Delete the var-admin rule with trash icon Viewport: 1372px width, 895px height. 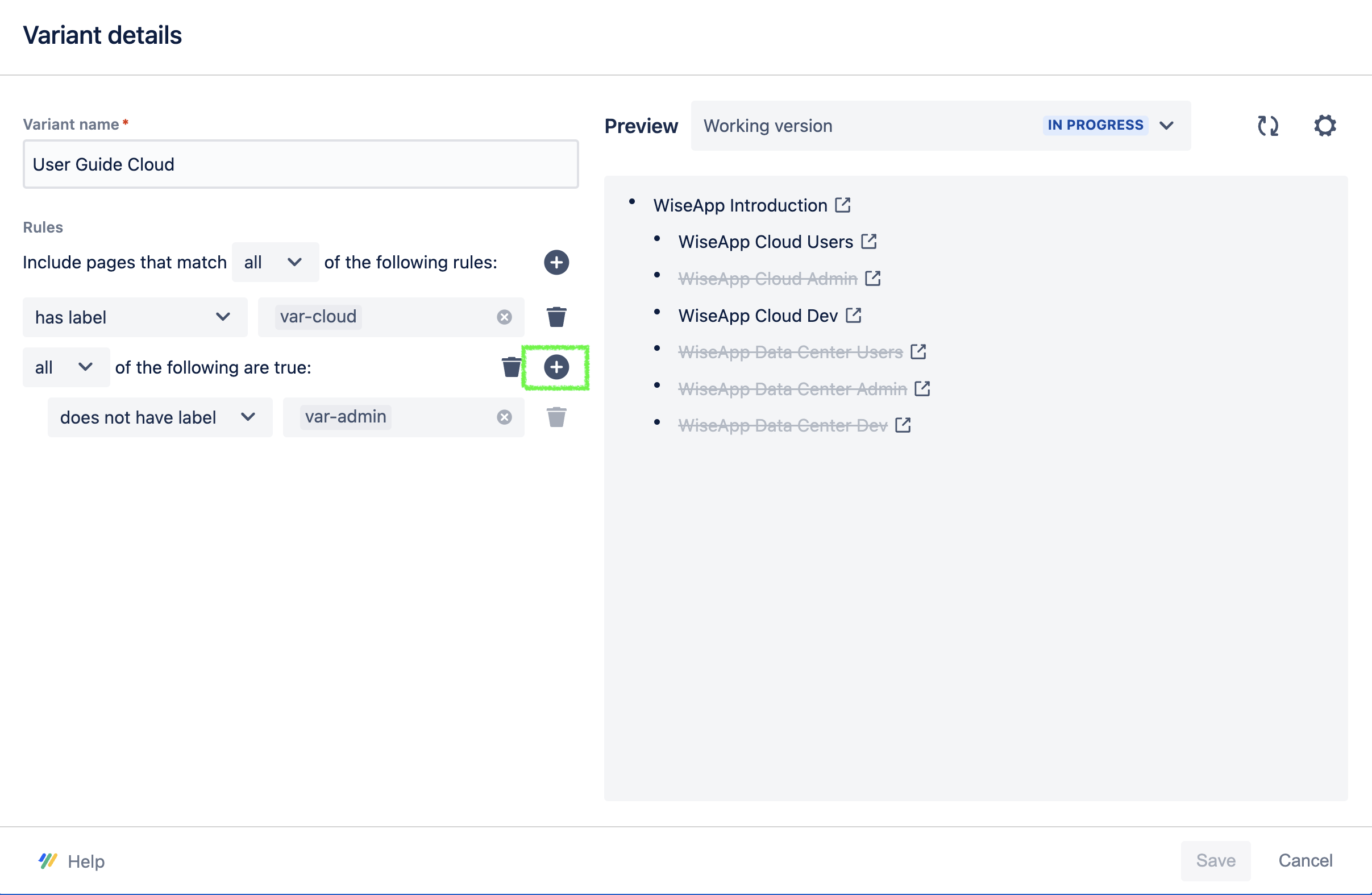click(x=556, y=417)
